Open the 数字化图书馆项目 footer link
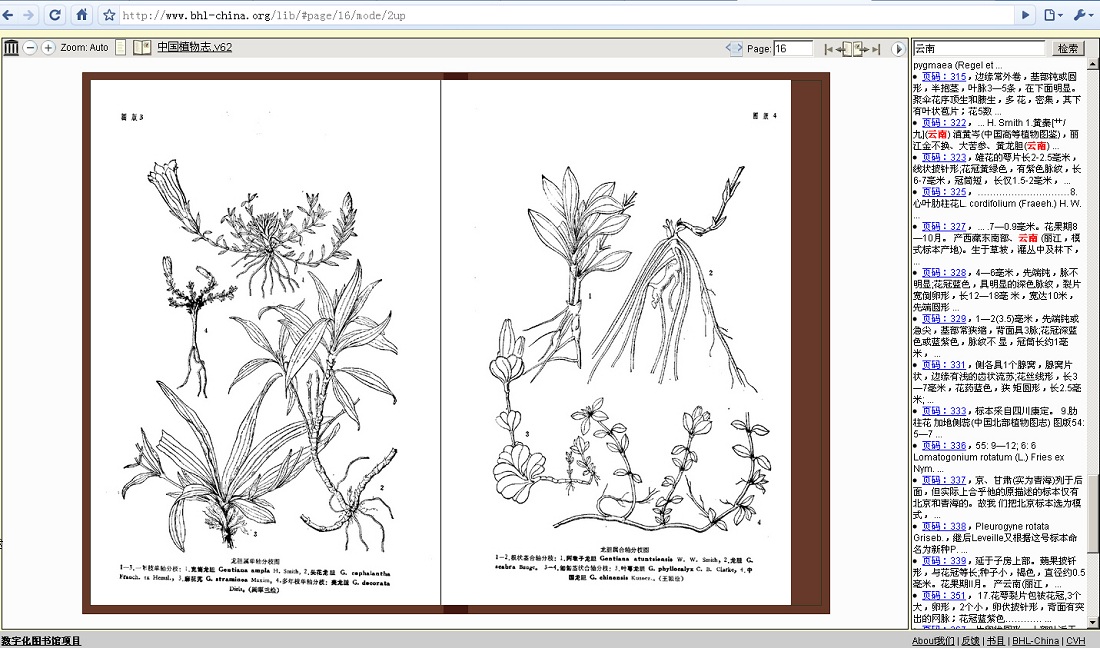1100x648 pixels. tap(41, 640)
